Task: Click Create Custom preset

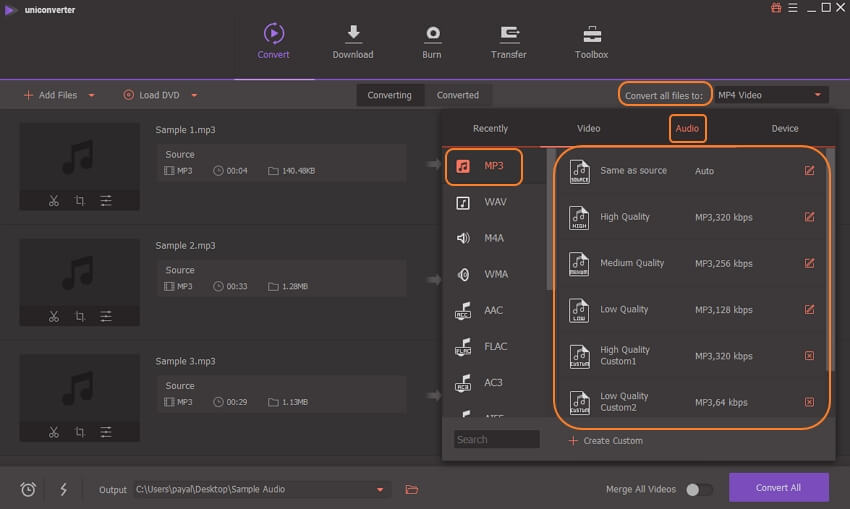Action: tap(606, 441)
